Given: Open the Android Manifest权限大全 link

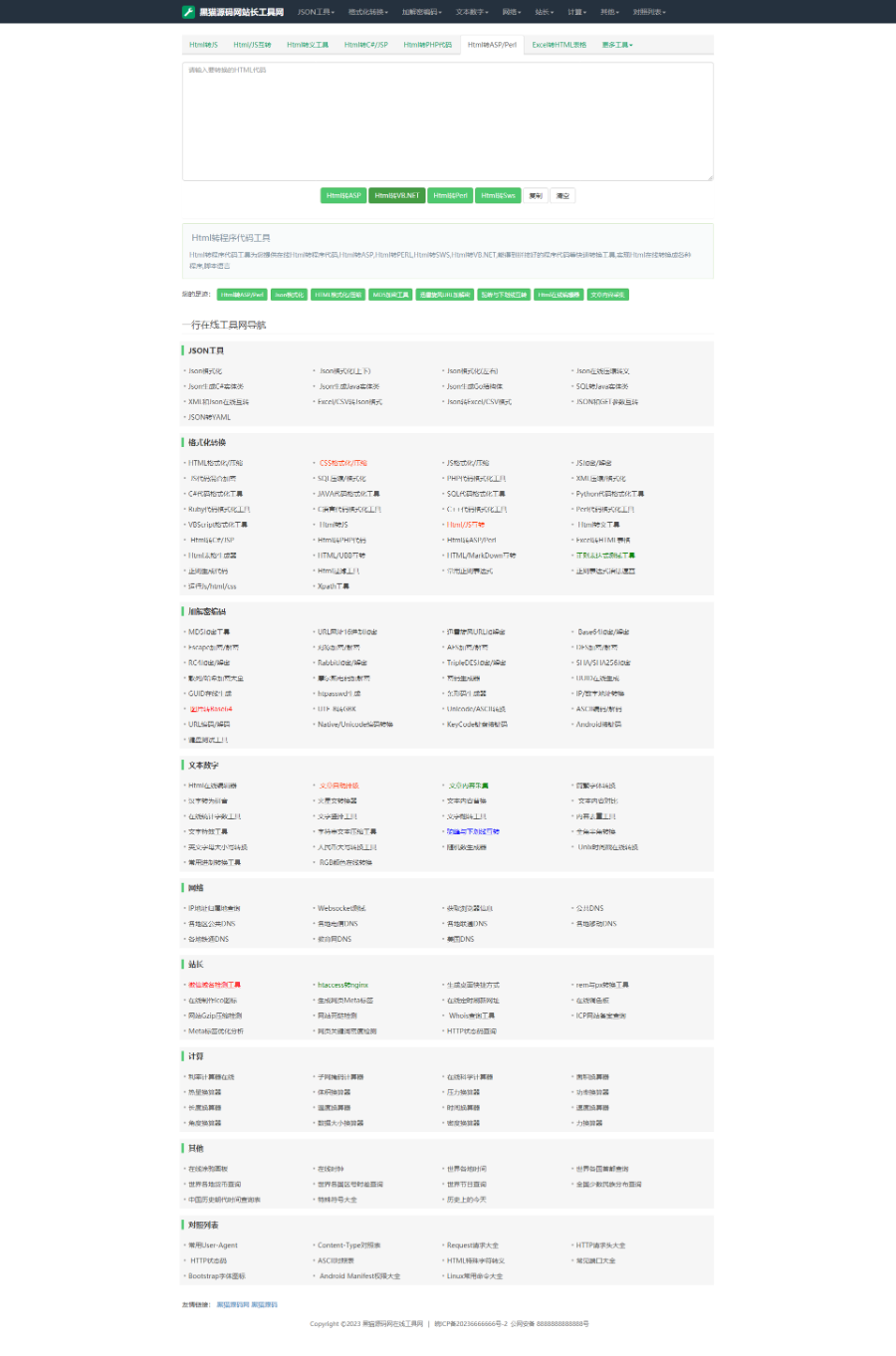Looking at the screenshot, I should click(360, 1276).
